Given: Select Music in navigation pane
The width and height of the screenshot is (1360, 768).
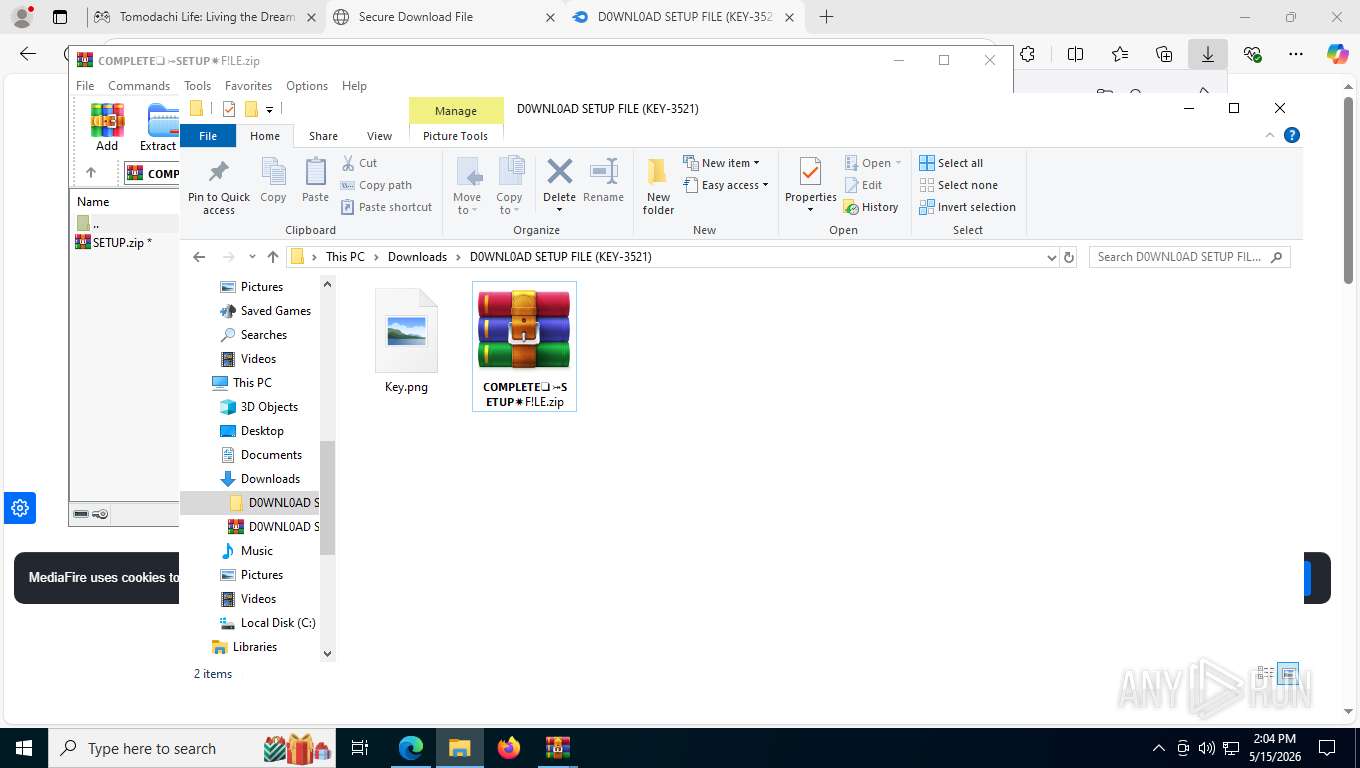Looking at the screenshot, I should click(x=246, y=551).
